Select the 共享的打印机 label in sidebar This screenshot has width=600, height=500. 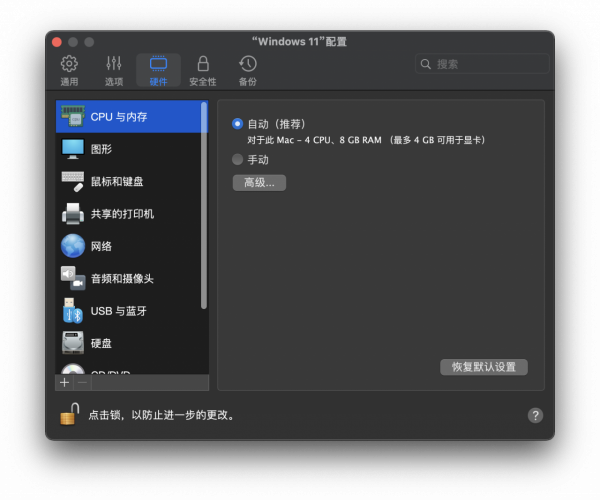point(122,214)
